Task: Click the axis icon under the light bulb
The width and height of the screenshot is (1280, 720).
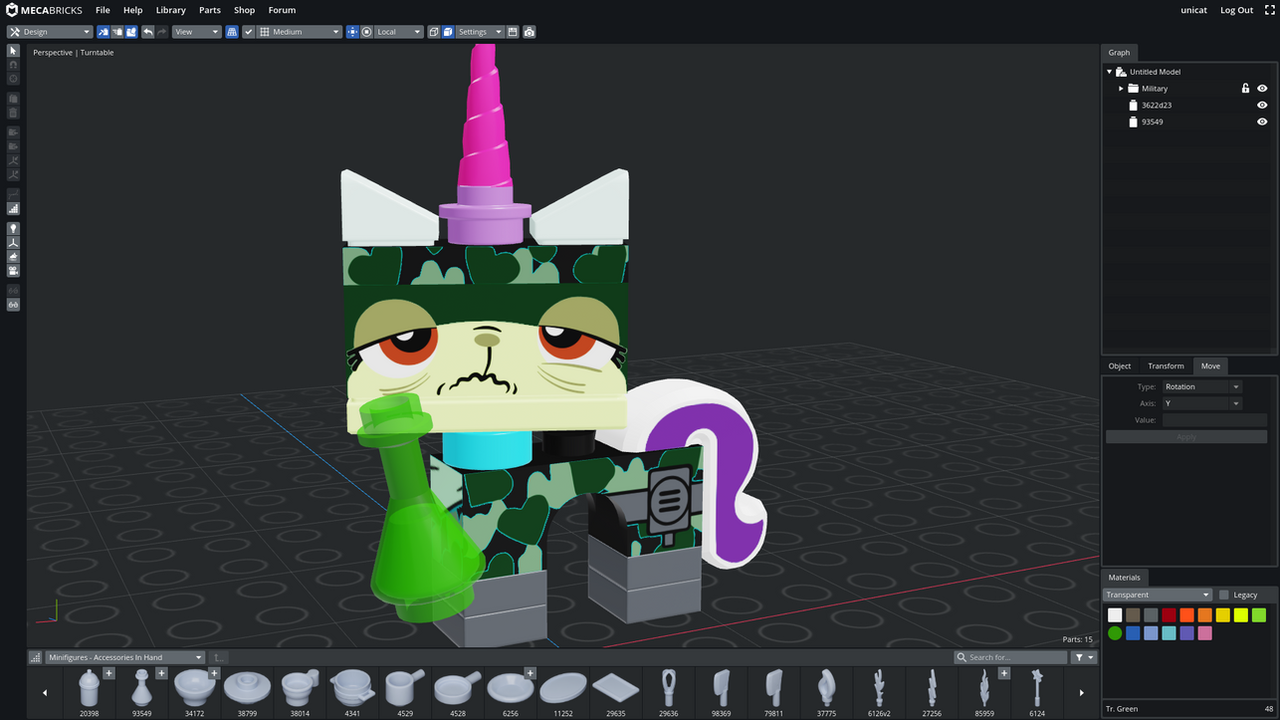Action: 13,243
